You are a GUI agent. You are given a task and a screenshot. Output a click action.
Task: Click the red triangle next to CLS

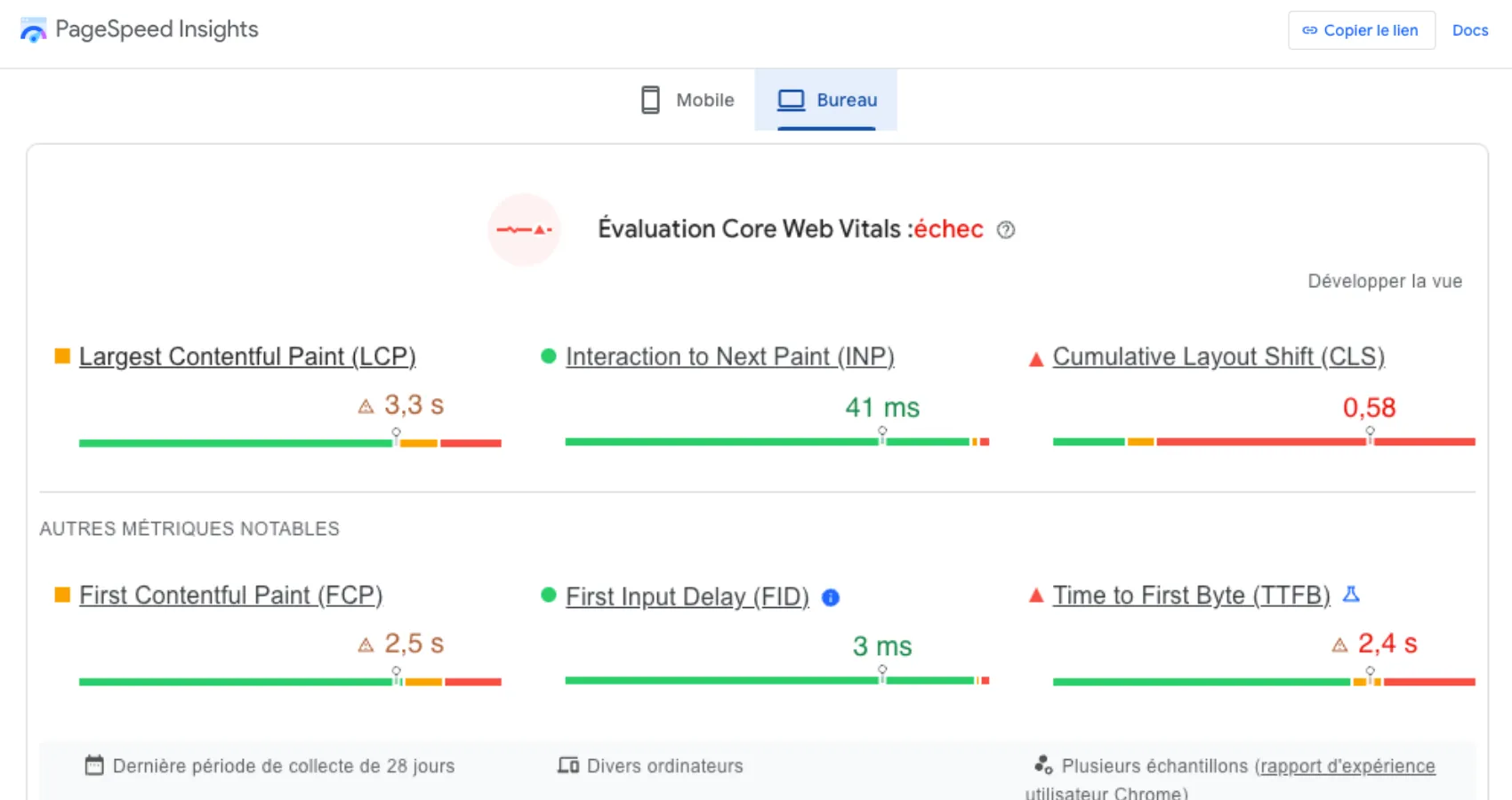(1036, 359)
